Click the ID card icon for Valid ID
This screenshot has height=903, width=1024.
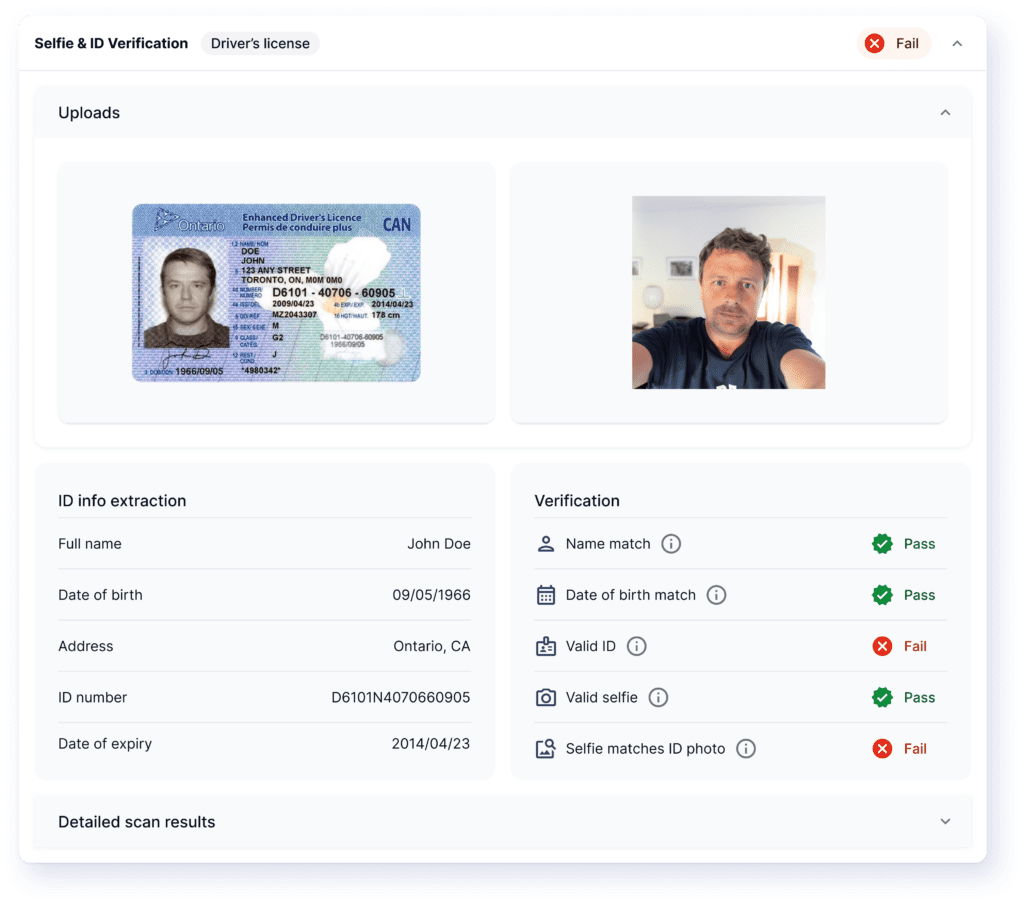point(546,646)
